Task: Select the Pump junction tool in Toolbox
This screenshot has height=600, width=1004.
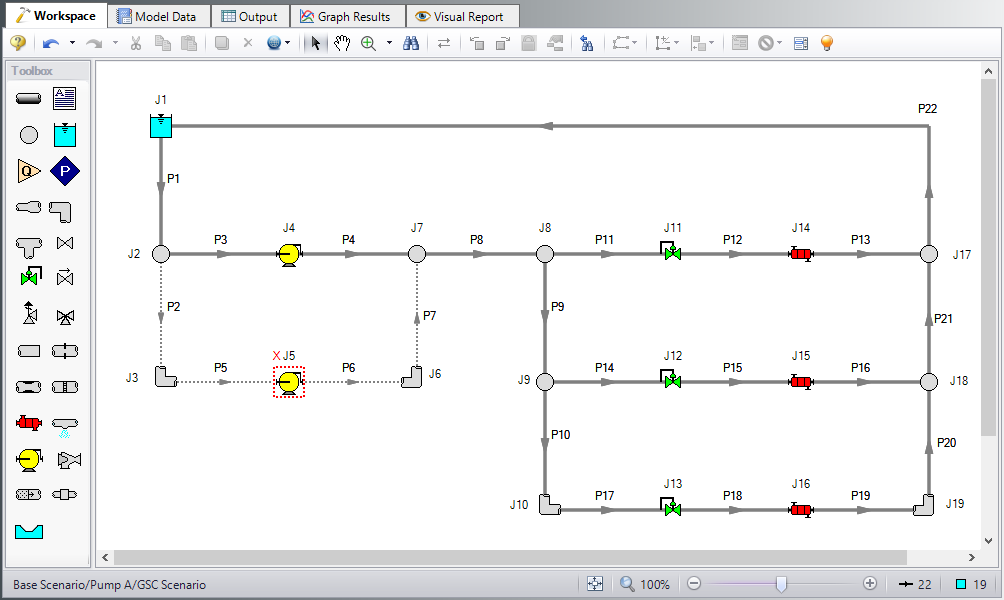Action: 29,459
